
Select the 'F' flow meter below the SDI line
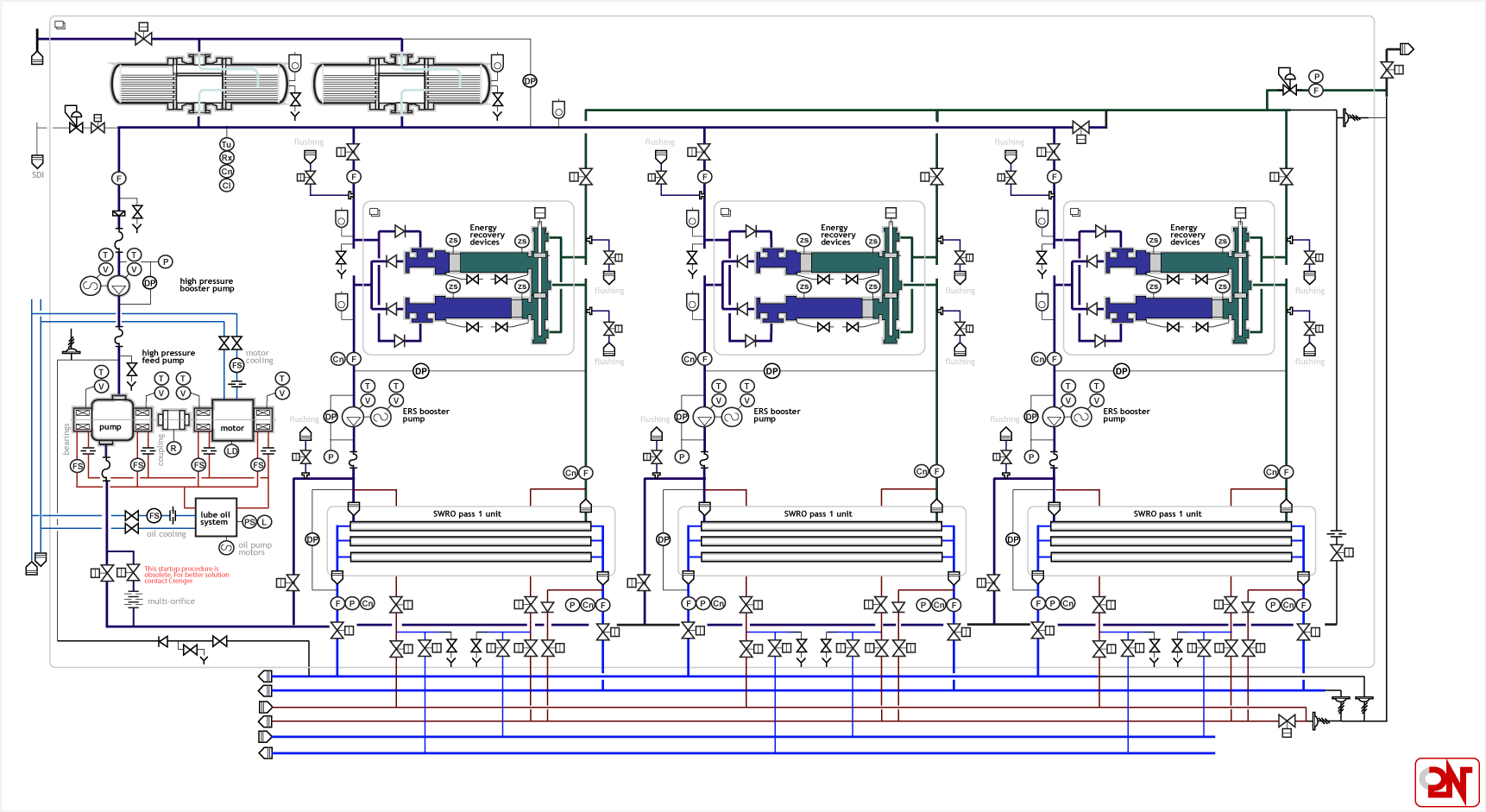(x=119, y=179)
